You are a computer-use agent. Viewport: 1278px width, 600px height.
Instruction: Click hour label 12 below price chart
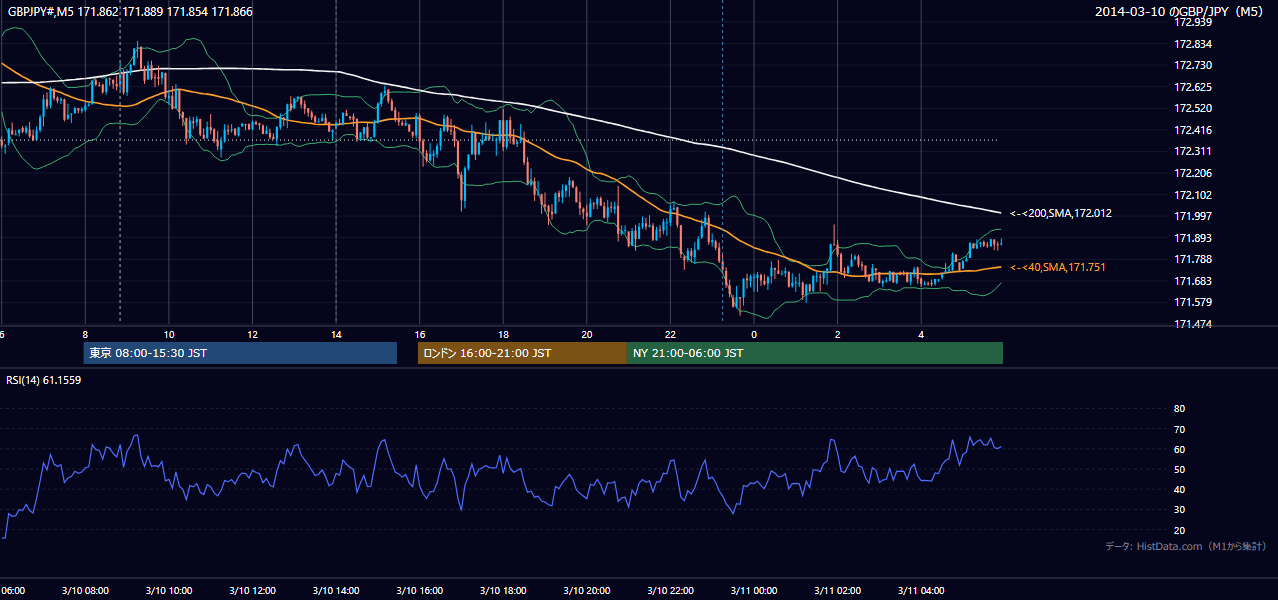pyautogui.click(x=253, y=334)
